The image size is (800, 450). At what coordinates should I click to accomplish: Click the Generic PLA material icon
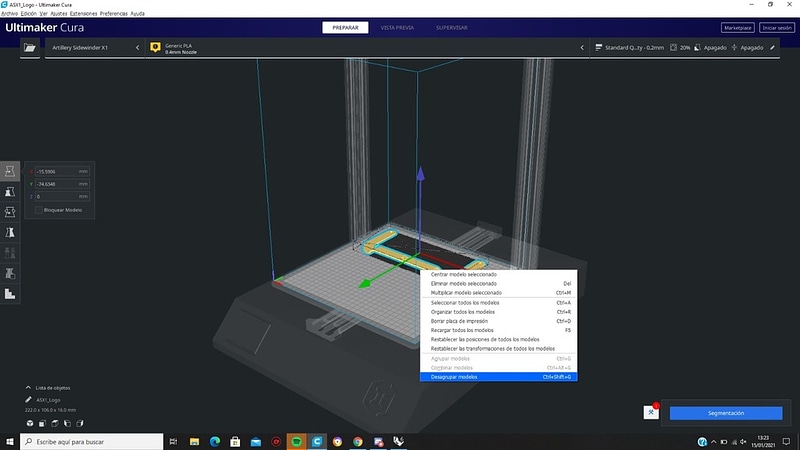click(x=156, y=47)
